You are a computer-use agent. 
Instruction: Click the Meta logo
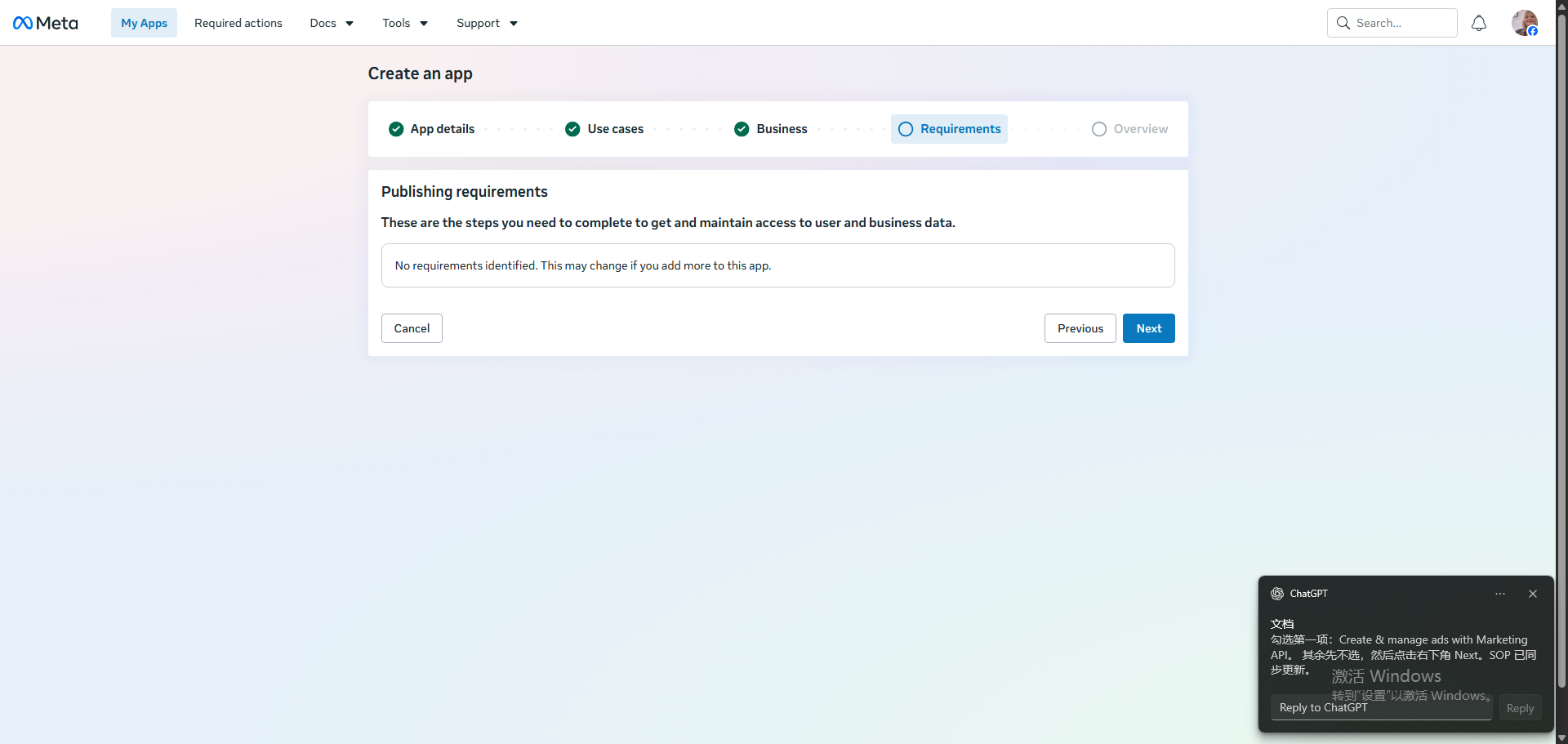[46, 23]
